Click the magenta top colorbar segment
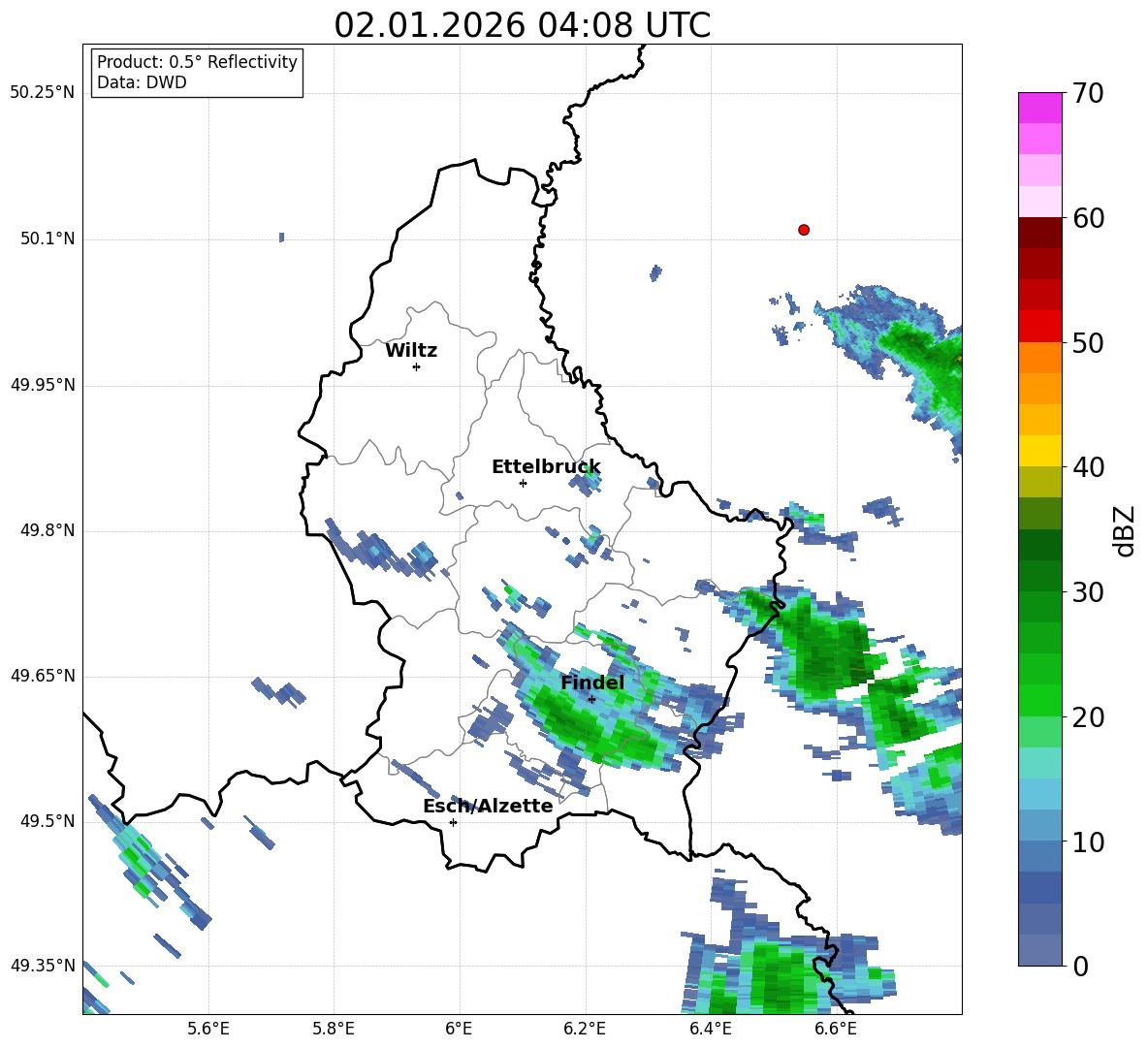 (x=1039, y=109)
